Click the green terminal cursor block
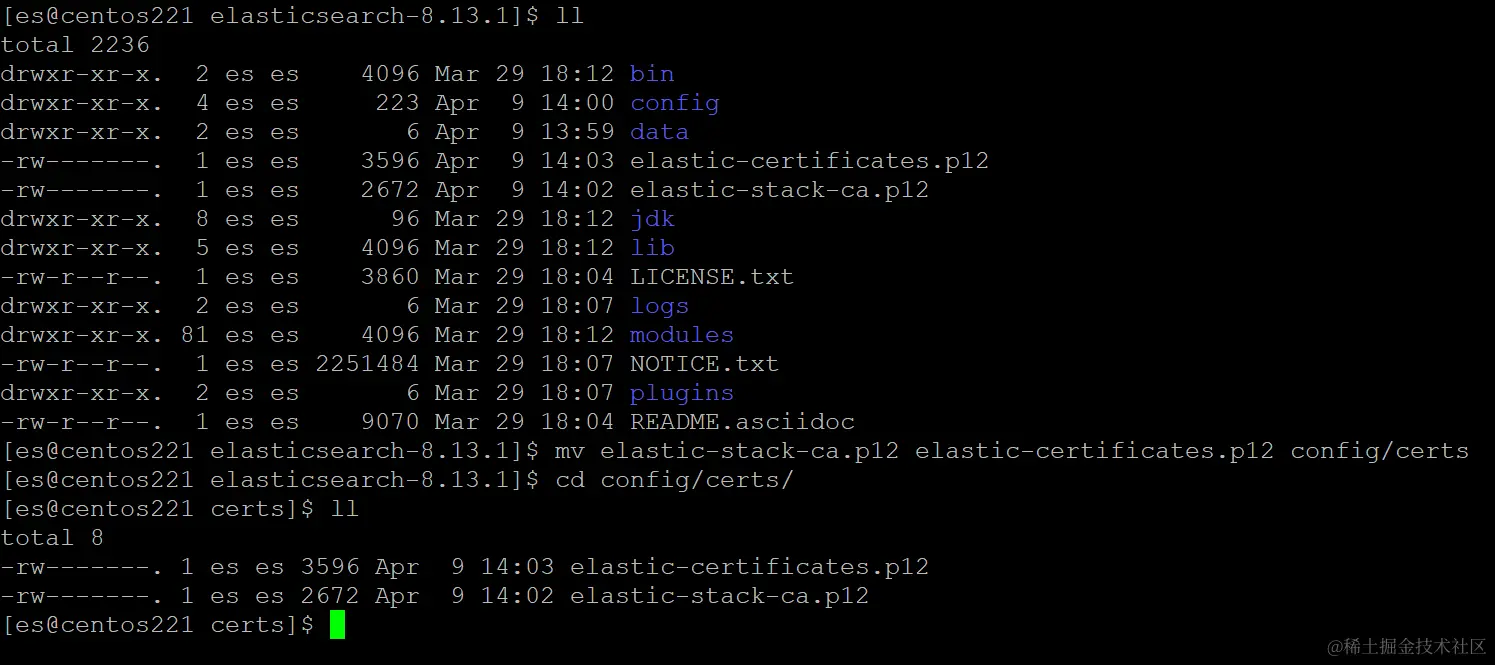 [x=337, y=625]
